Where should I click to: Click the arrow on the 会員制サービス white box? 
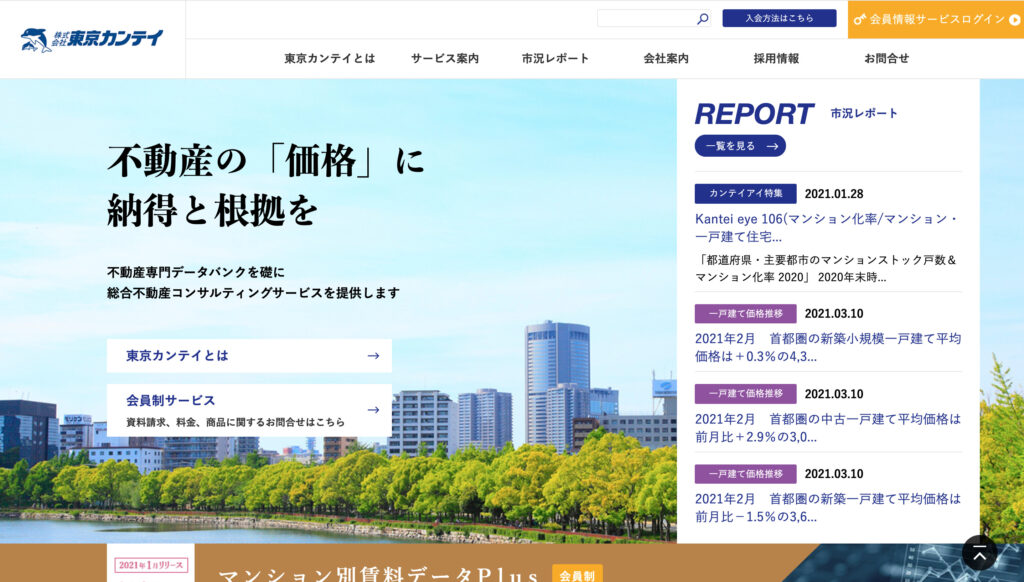pos(373,410)
